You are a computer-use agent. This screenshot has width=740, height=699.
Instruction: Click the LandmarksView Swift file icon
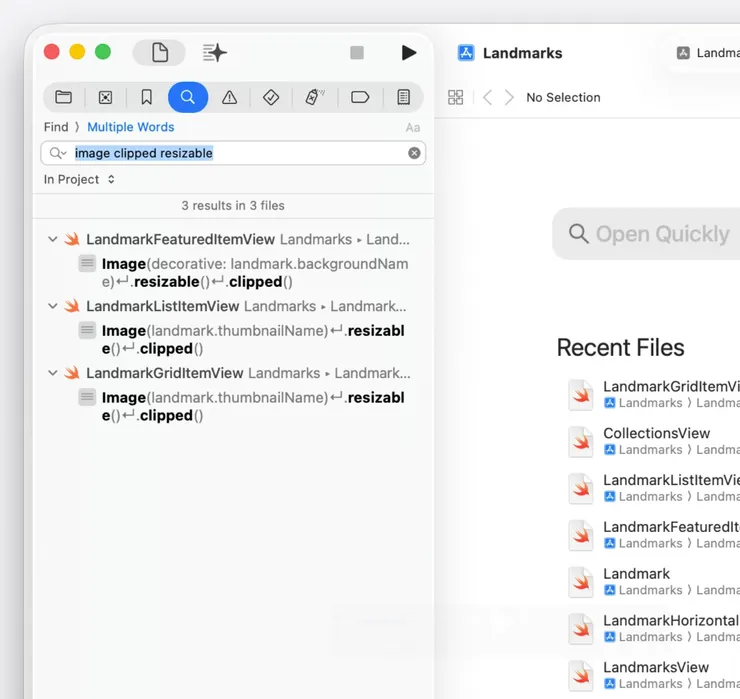click(x=580, y=676)
